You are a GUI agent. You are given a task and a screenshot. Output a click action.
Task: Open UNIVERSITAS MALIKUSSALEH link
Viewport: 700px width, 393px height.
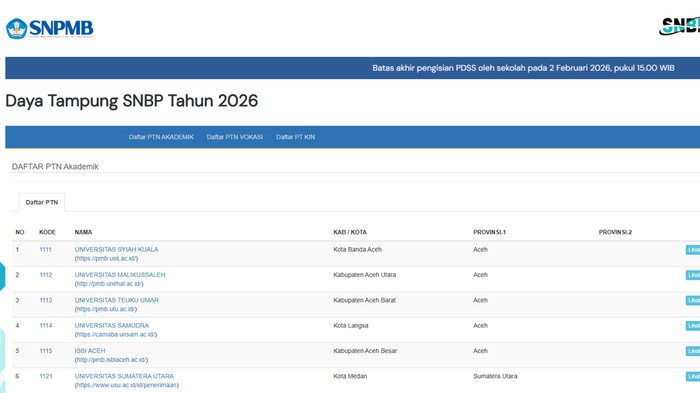pyautogui.click(x=120, y=275)
